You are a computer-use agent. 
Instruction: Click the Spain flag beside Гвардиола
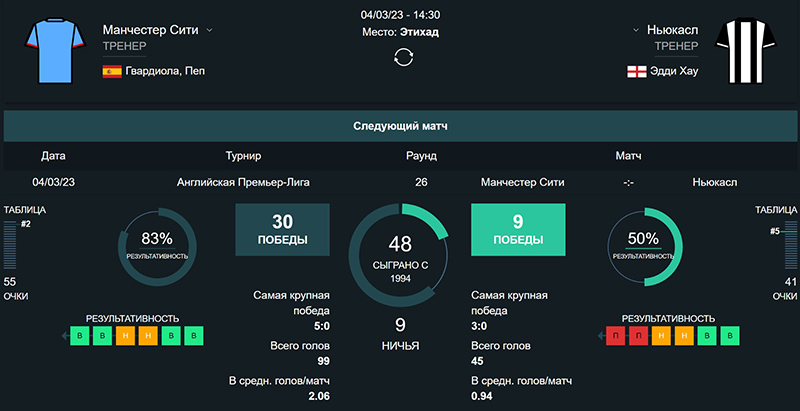[x=112, y=71]
